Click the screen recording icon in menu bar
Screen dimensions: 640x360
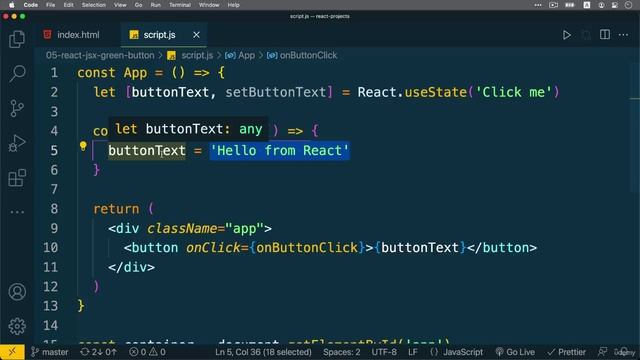(553, 5)
